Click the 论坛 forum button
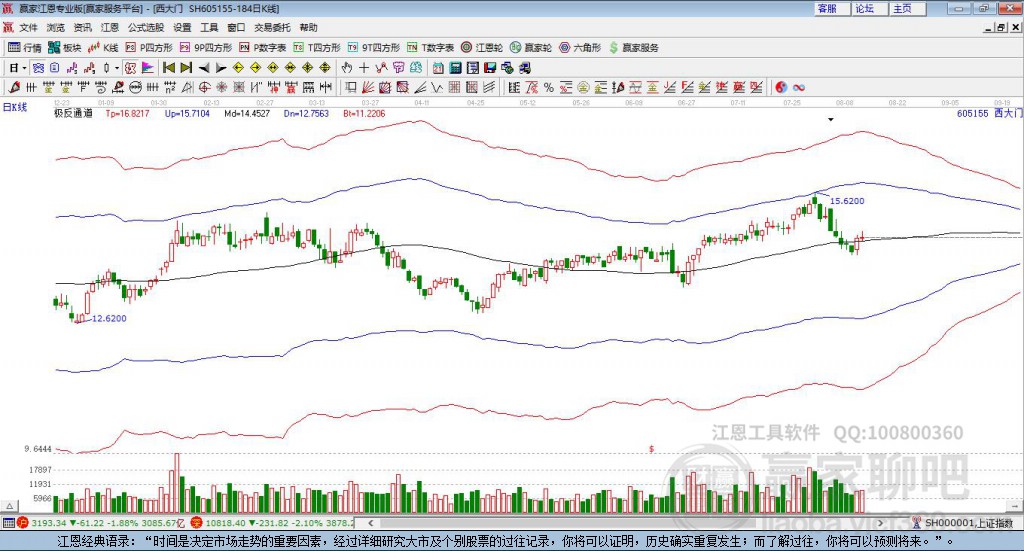The width and height of the screenshot is (1024, 551). pos(865,8)
